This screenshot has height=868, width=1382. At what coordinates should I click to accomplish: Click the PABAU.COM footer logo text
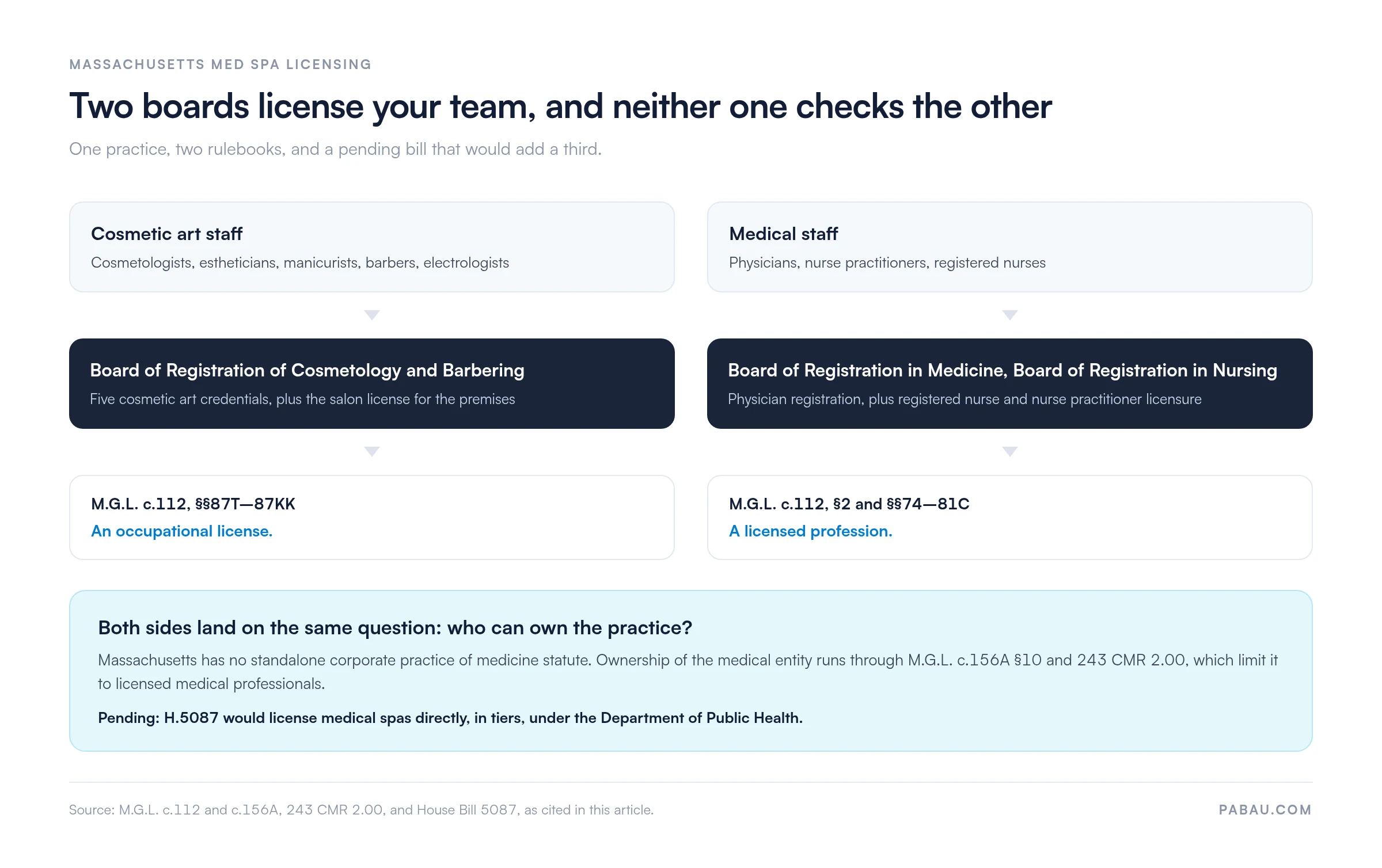1265,810
